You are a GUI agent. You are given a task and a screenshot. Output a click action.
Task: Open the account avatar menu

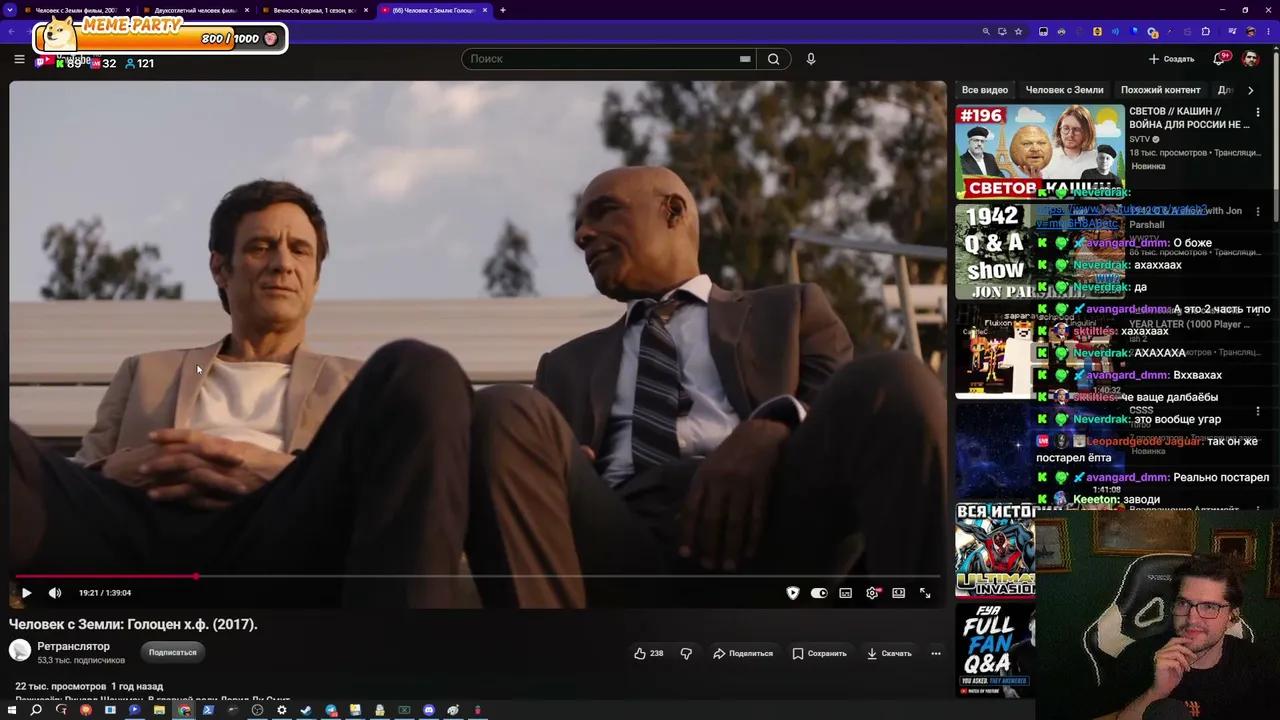pyautogui.click(x=1250, y=59)
